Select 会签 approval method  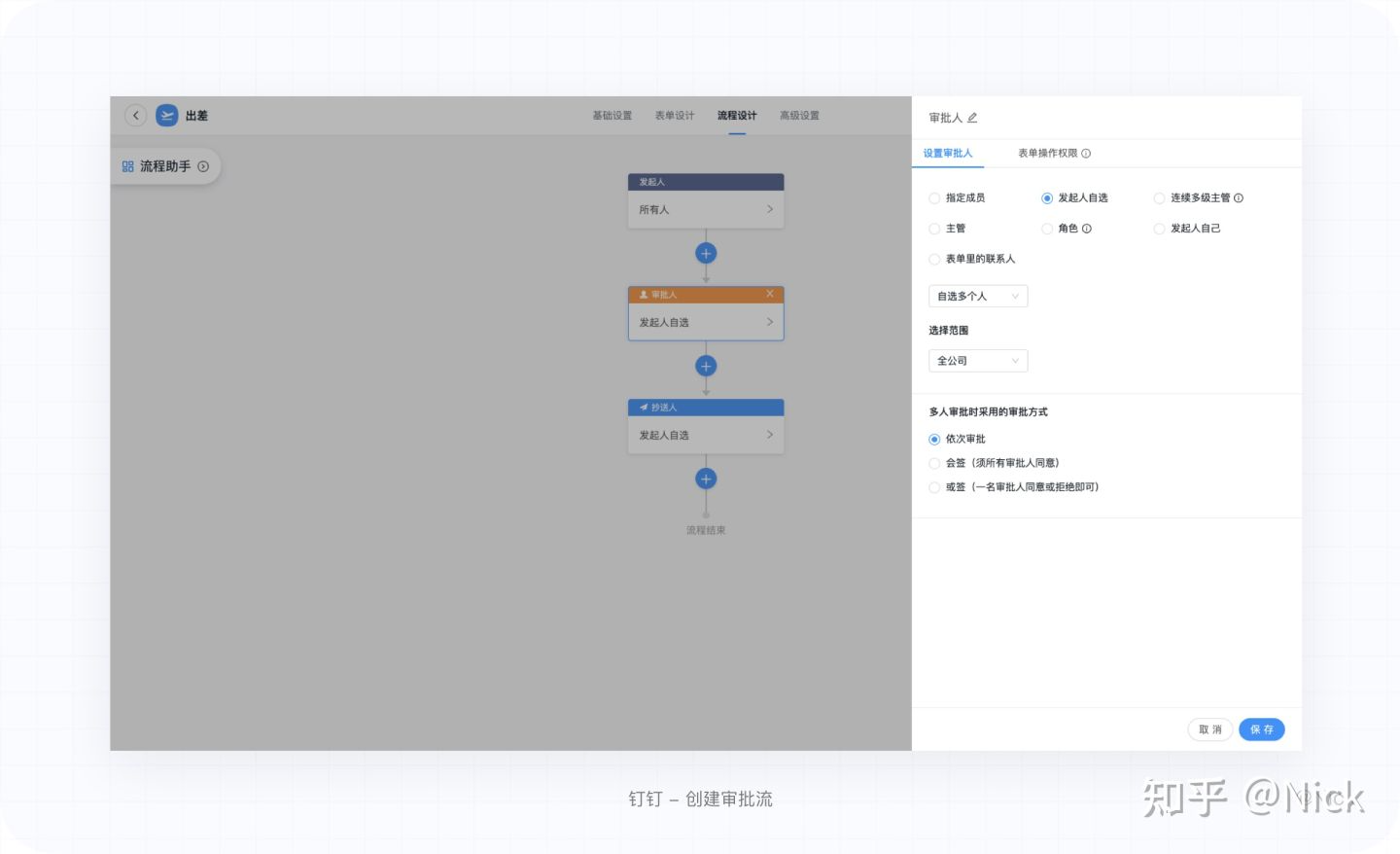click(x=934, y=463)
